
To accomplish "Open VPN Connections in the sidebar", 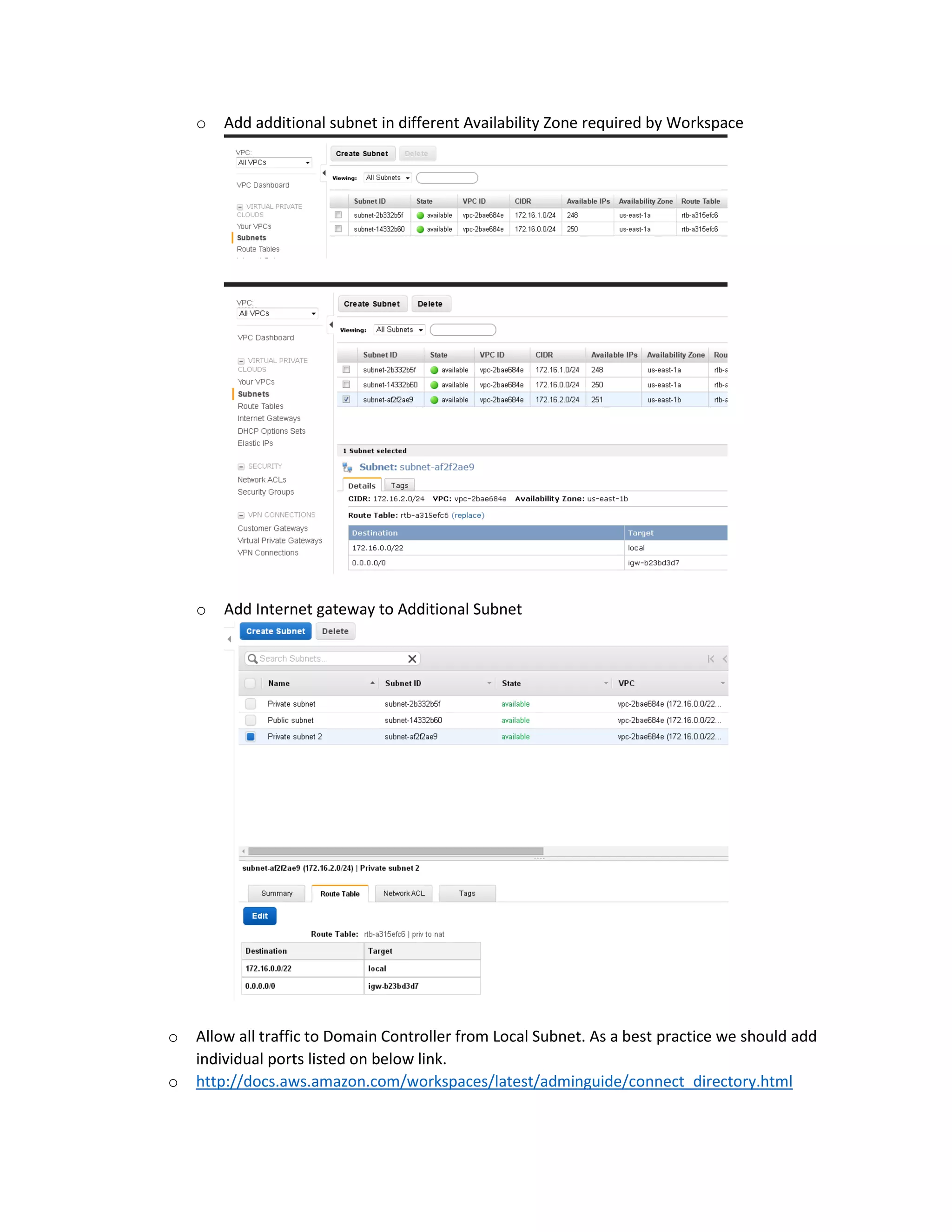I will pos(268,553).
